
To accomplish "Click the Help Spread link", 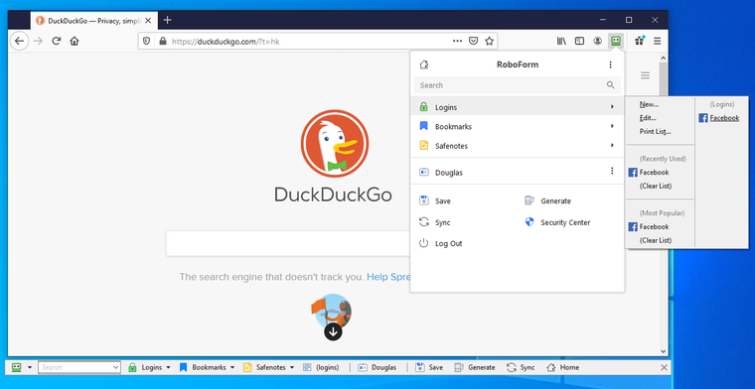I will [x=388, y=277].
